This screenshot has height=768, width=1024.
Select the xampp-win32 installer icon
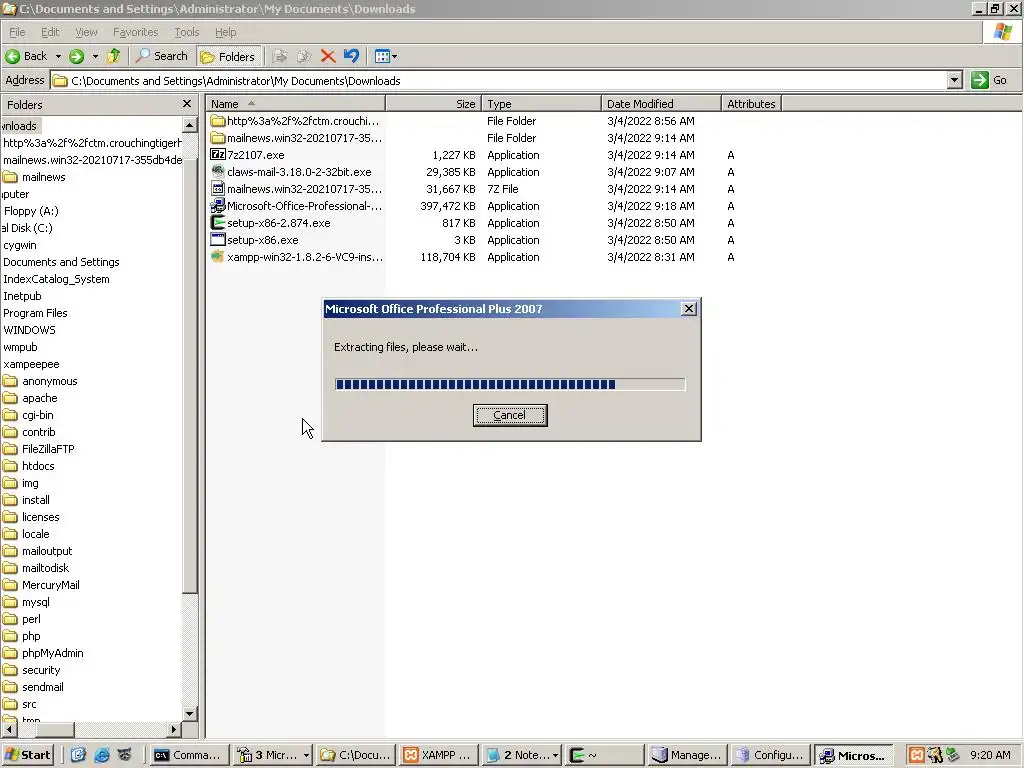pos(217,257)
